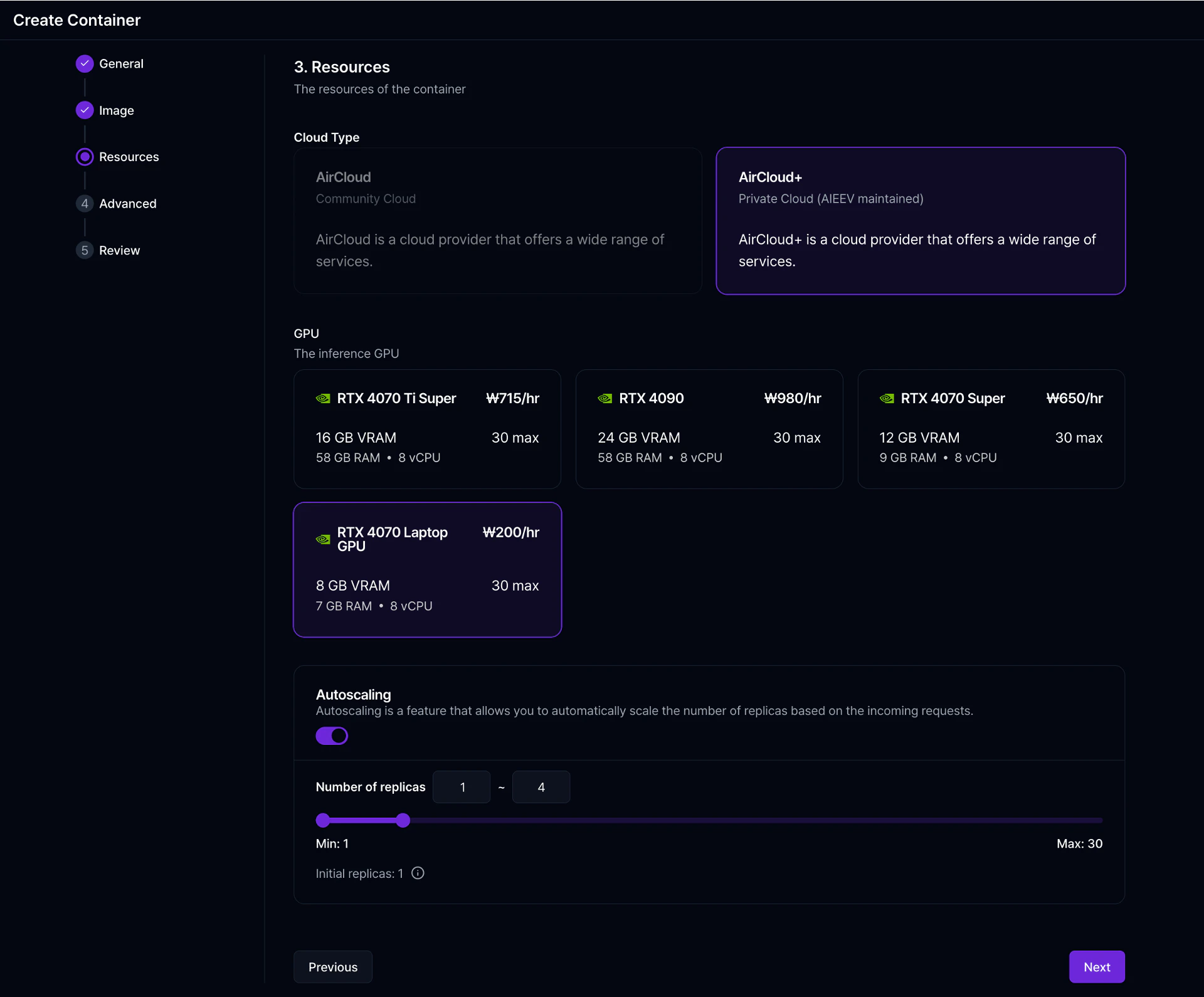
Task: Click the Previous button
Action: 332,966
